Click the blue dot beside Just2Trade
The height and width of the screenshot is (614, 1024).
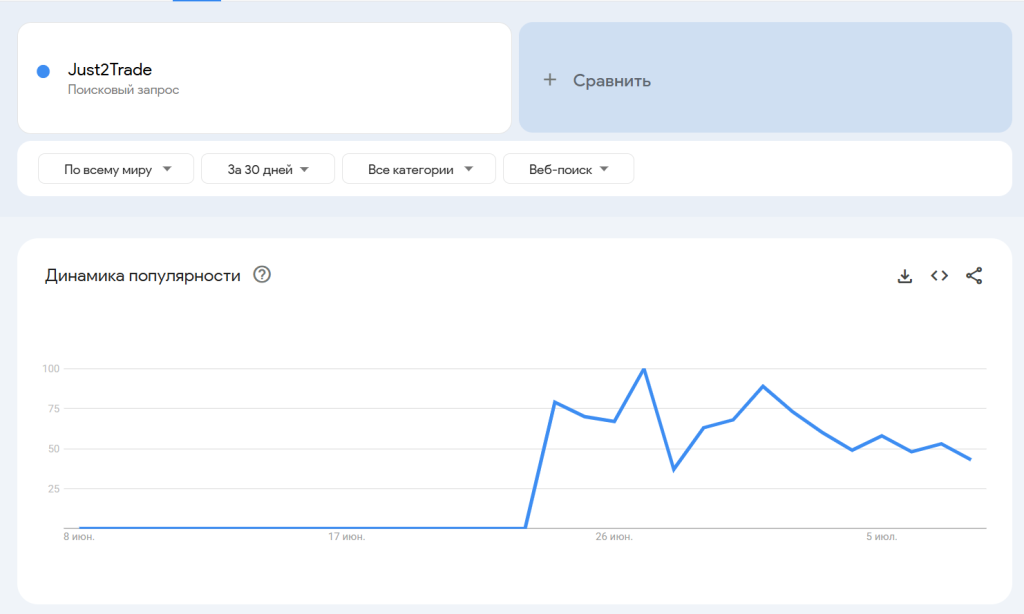pos(43,71)
